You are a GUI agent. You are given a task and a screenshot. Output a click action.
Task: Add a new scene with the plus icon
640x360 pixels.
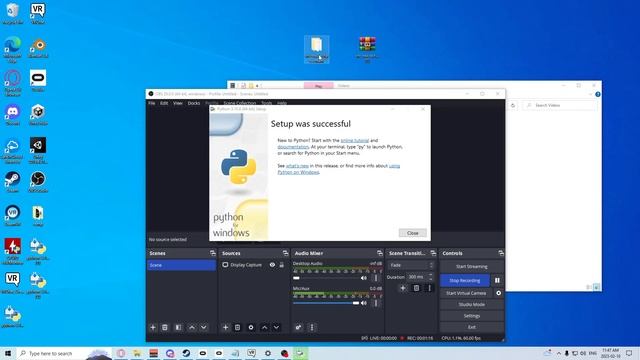tap(153, 327)
